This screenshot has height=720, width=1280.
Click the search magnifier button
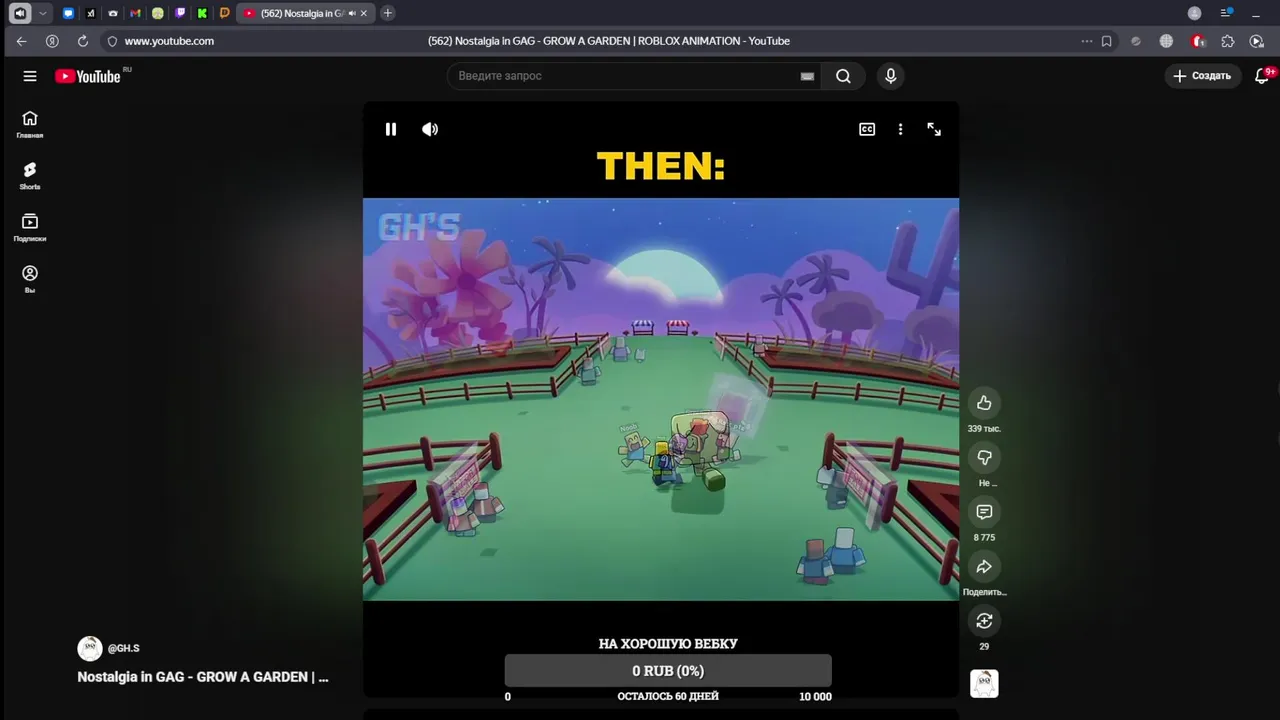tap(843, 76)
